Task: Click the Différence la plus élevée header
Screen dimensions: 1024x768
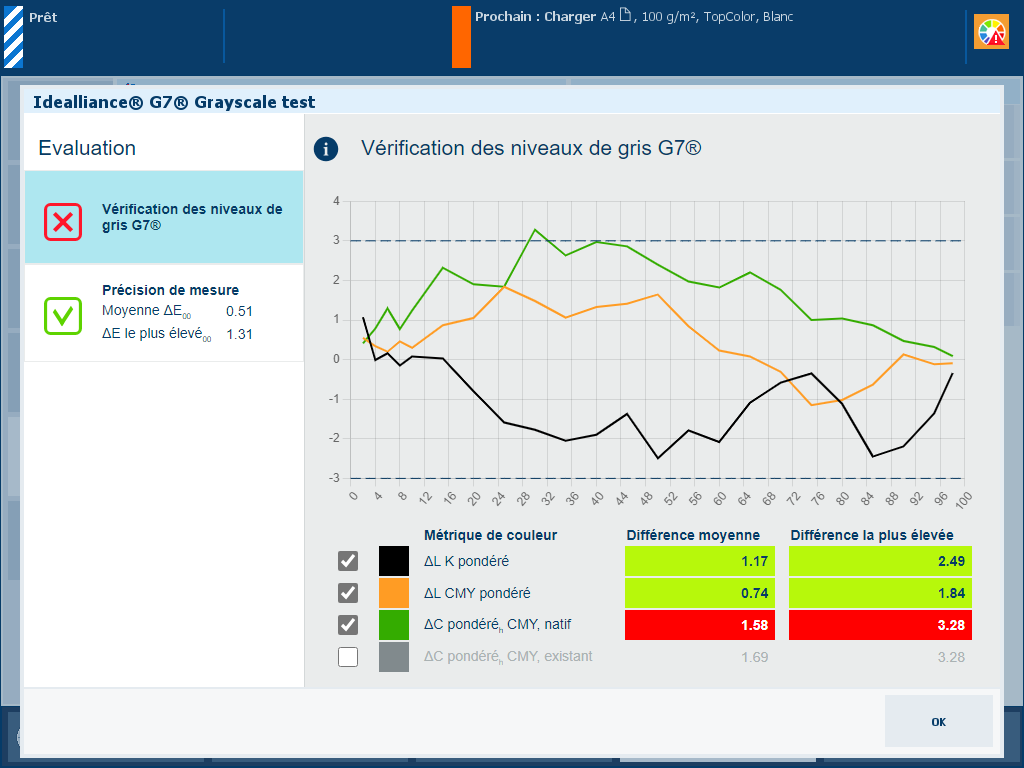Action: tap(872, 536)
